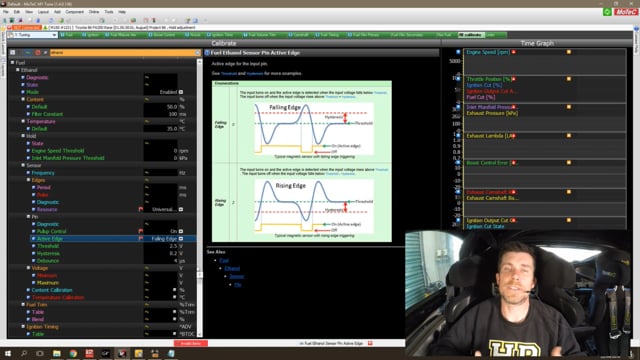Click the orange marker on Throttle Position graph

[569, 79]
